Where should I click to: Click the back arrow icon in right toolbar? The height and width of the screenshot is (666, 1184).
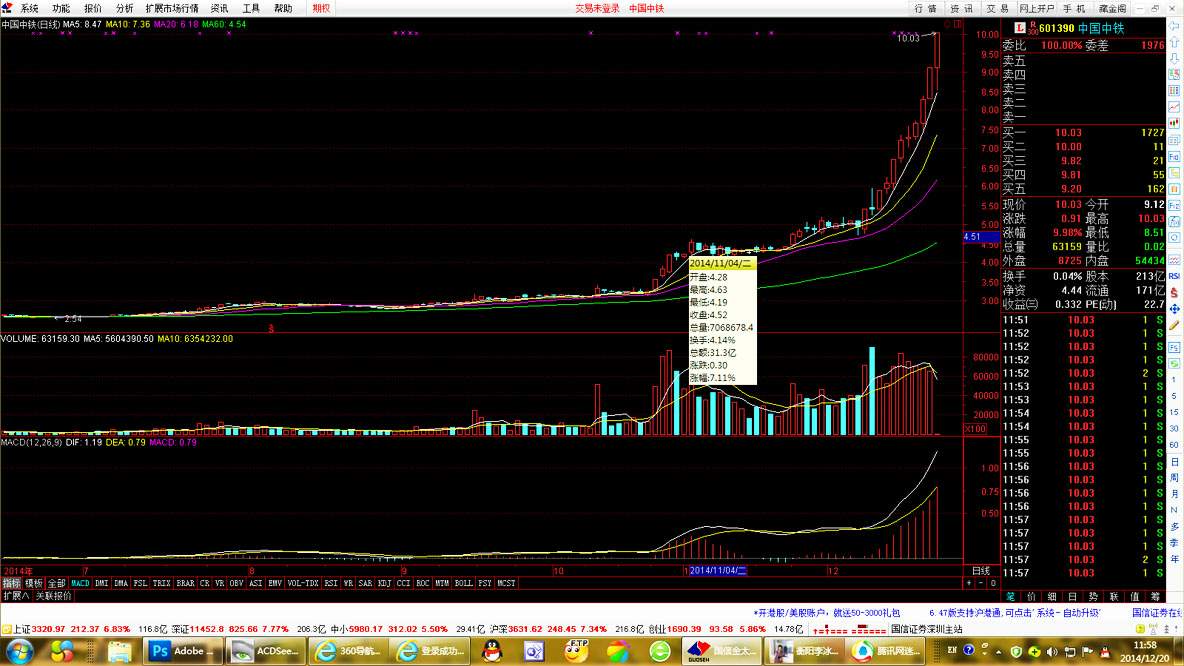coord(1174,25)
